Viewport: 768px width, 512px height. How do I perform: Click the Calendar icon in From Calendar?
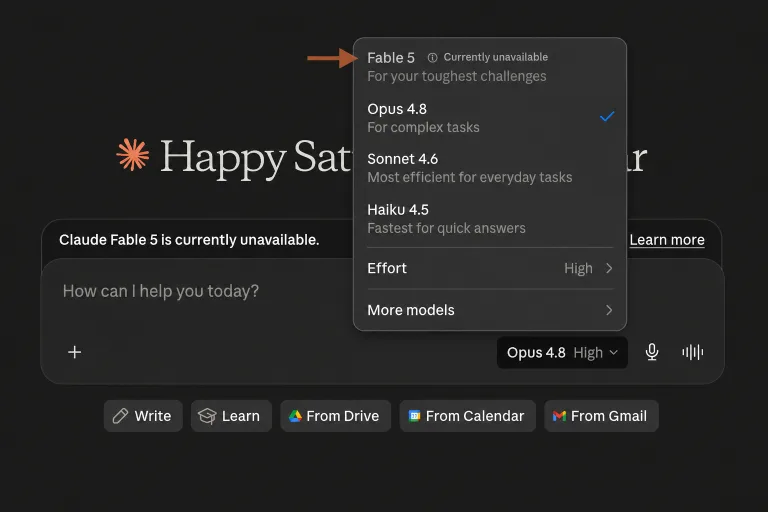(414, 416)
